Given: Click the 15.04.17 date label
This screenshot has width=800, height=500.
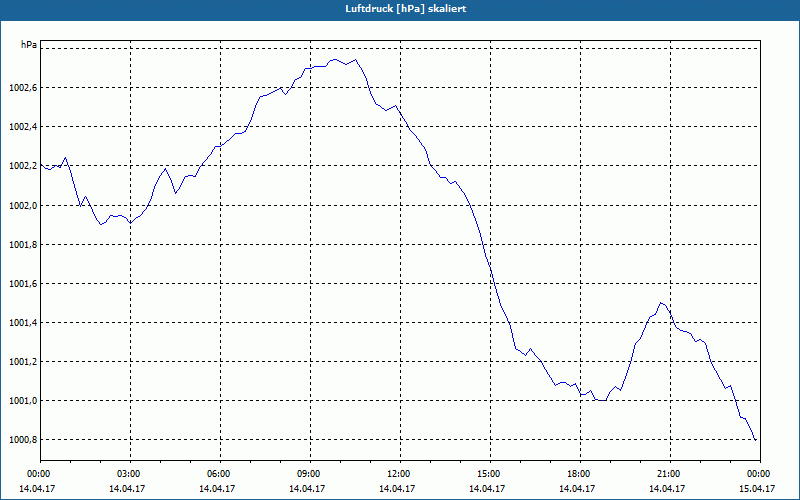Looking at the screenshot, I should 757,488.
